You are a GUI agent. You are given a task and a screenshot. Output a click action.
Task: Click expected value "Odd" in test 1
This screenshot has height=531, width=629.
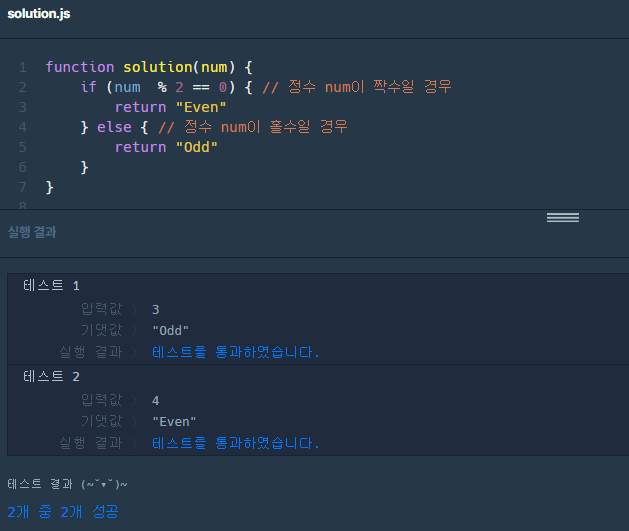point(170,331)
